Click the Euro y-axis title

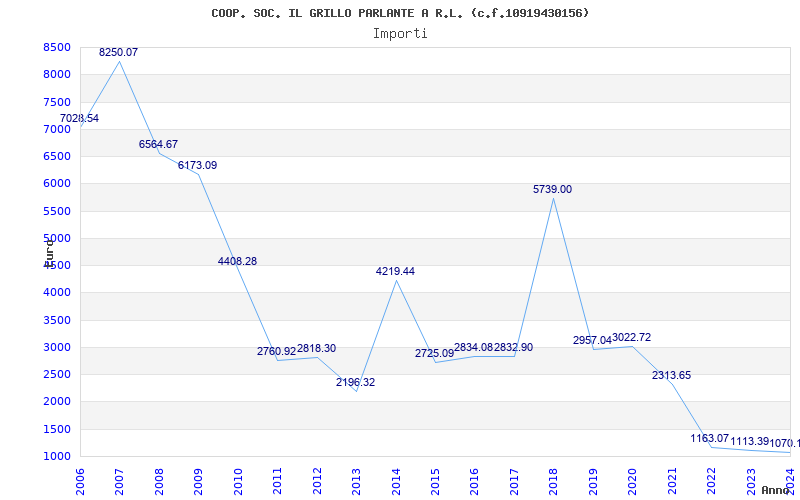tap(49, 253)
